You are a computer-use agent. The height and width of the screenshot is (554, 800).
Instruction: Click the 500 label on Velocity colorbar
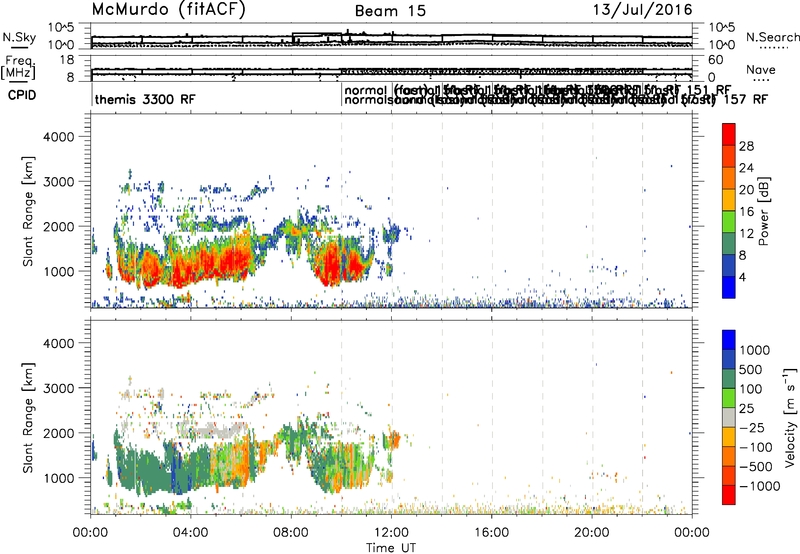[x=751, y=370]
